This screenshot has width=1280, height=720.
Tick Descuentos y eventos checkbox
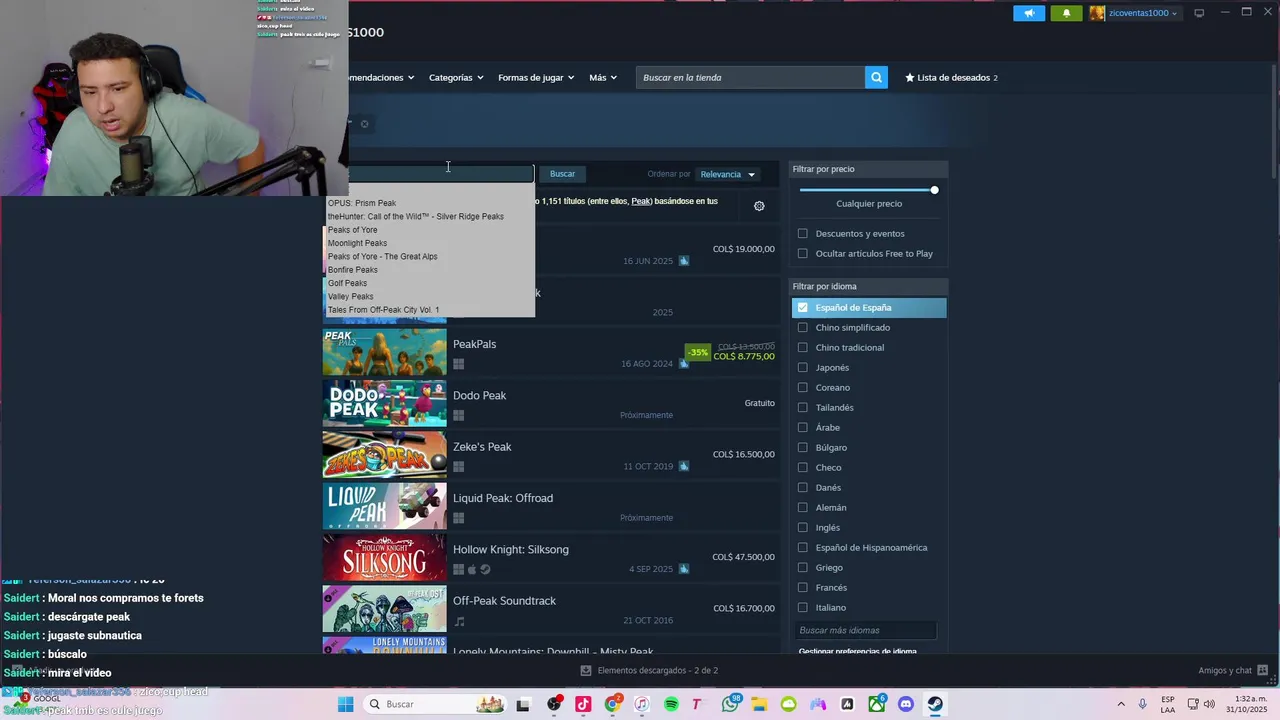(x=802, y=233)
